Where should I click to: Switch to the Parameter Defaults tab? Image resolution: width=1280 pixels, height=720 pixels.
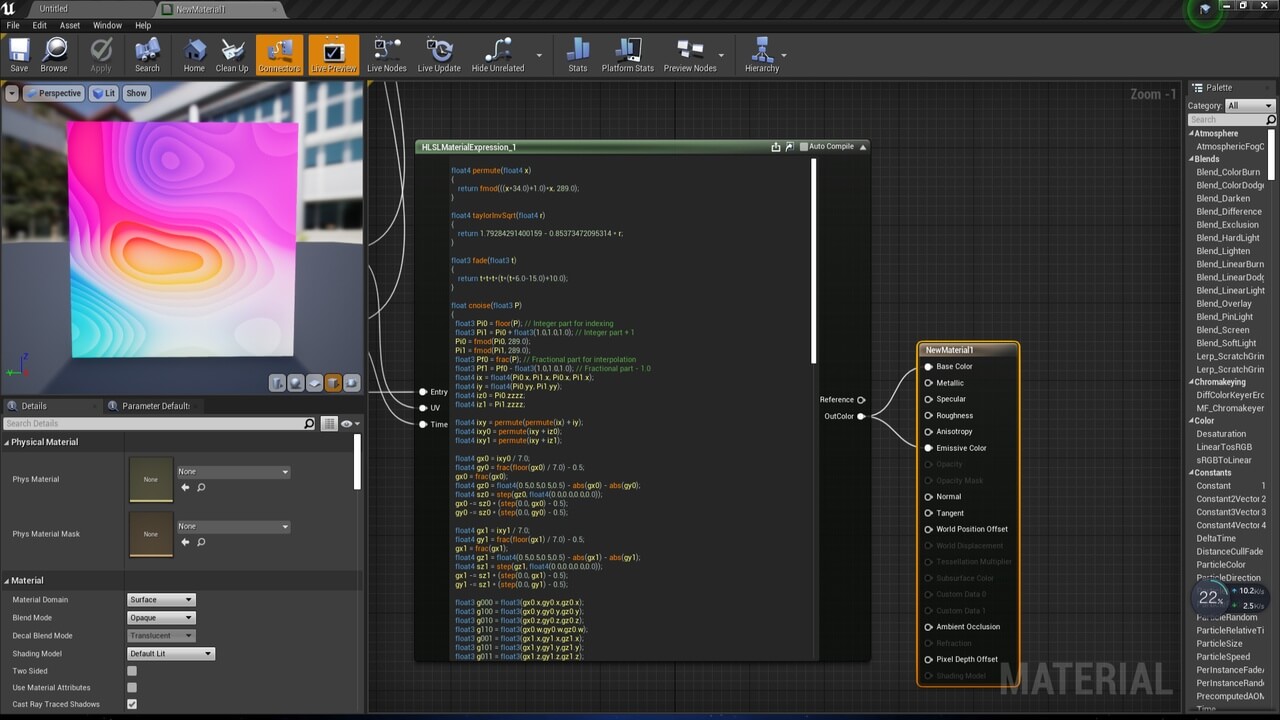click(x=155, y=406)
